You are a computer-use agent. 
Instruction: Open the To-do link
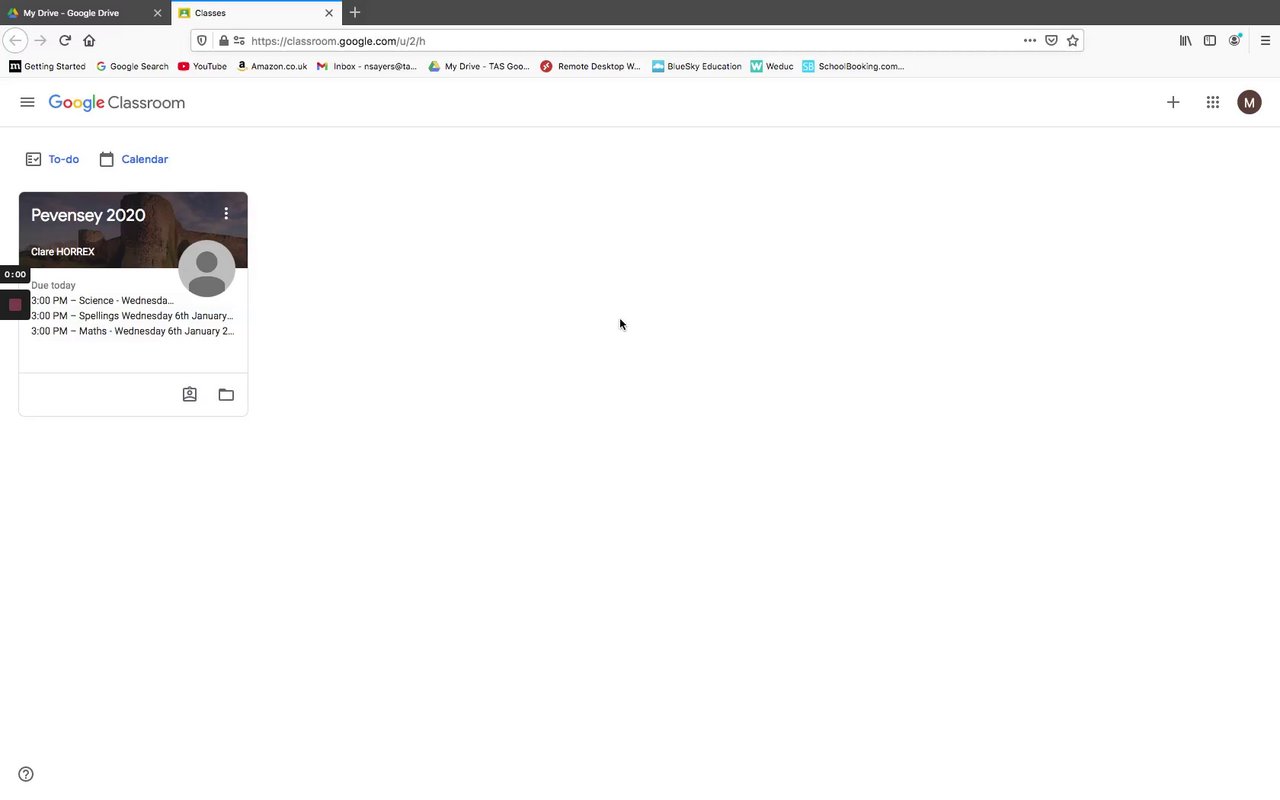tap(52, 159)
